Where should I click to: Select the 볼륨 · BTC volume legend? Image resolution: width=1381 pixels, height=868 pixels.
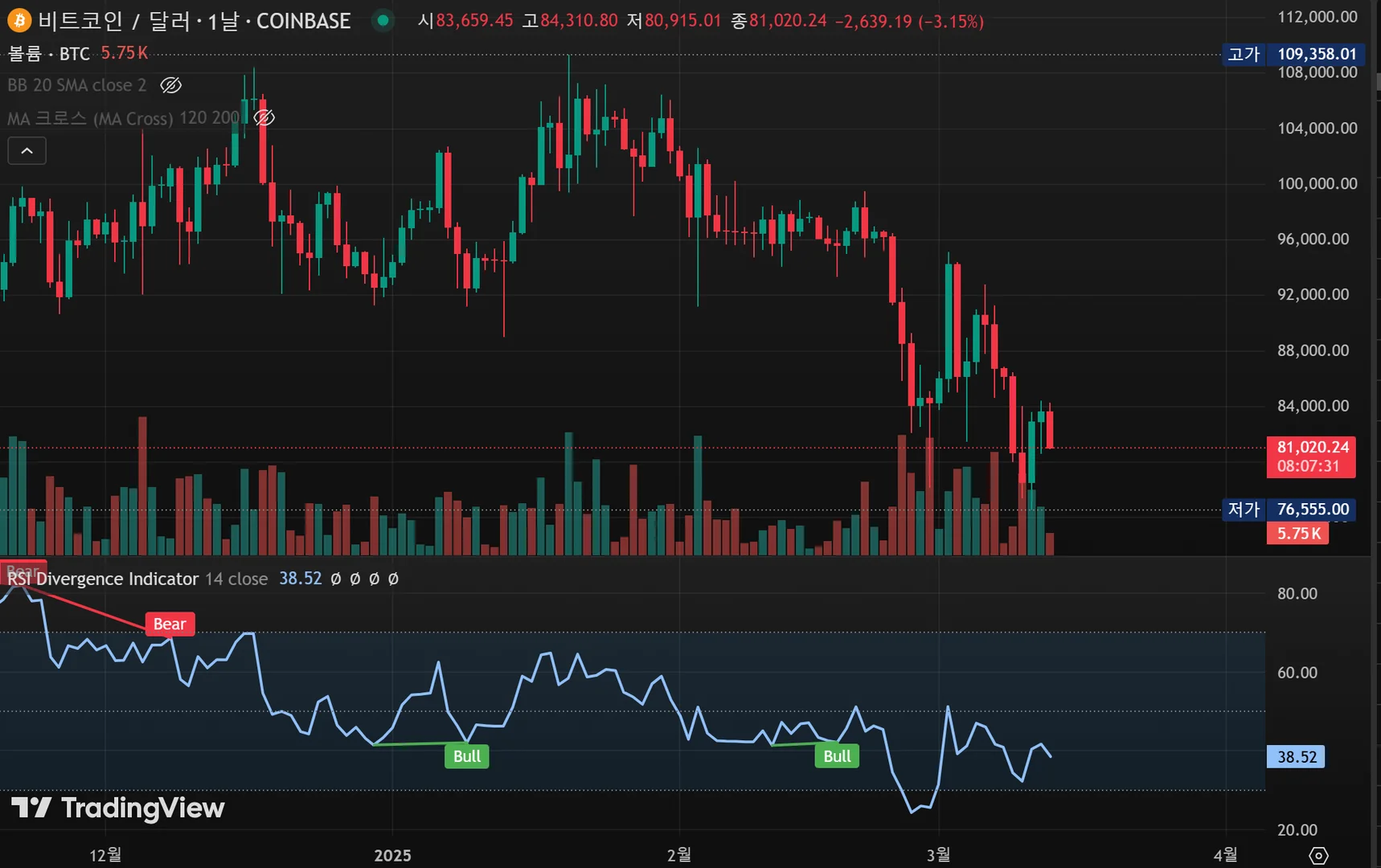tap(49, 53)
